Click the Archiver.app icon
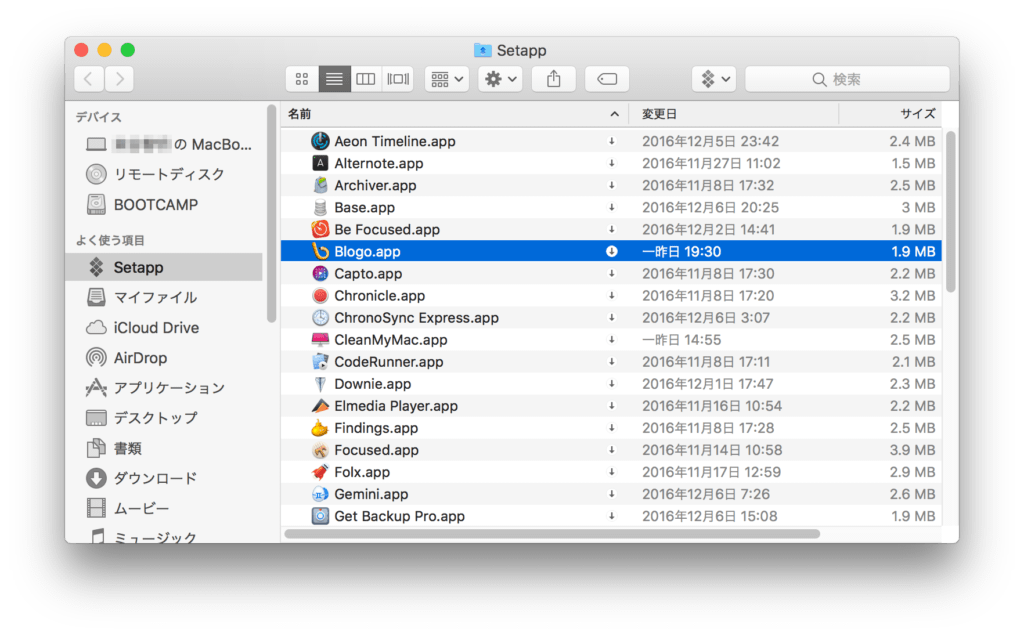 [x=320, y=185]
